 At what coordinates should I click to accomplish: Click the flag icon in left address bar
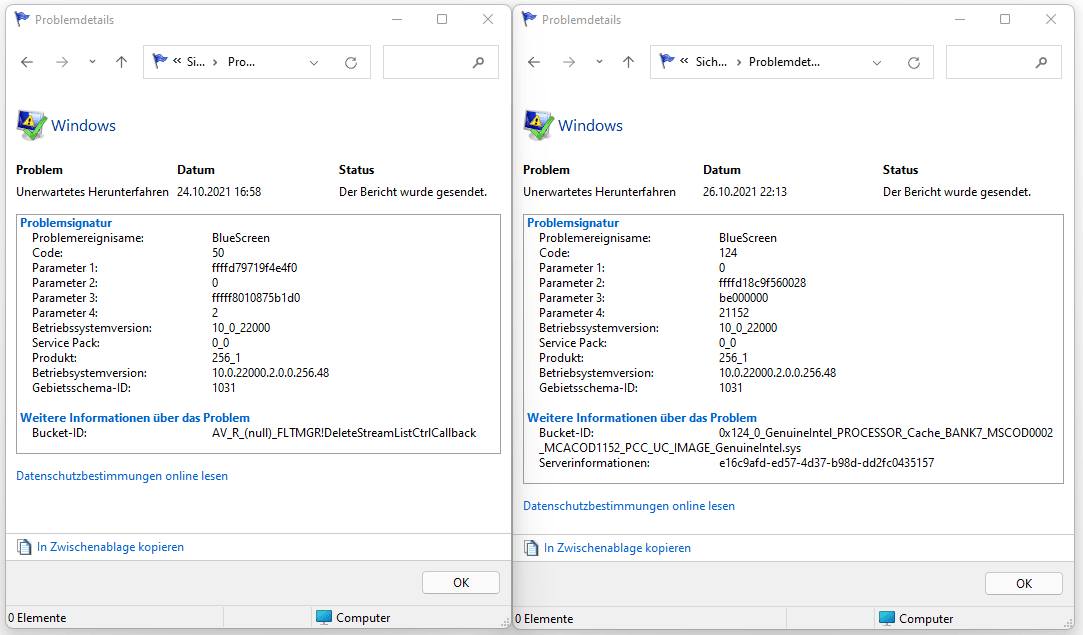(x=160, y=61)
